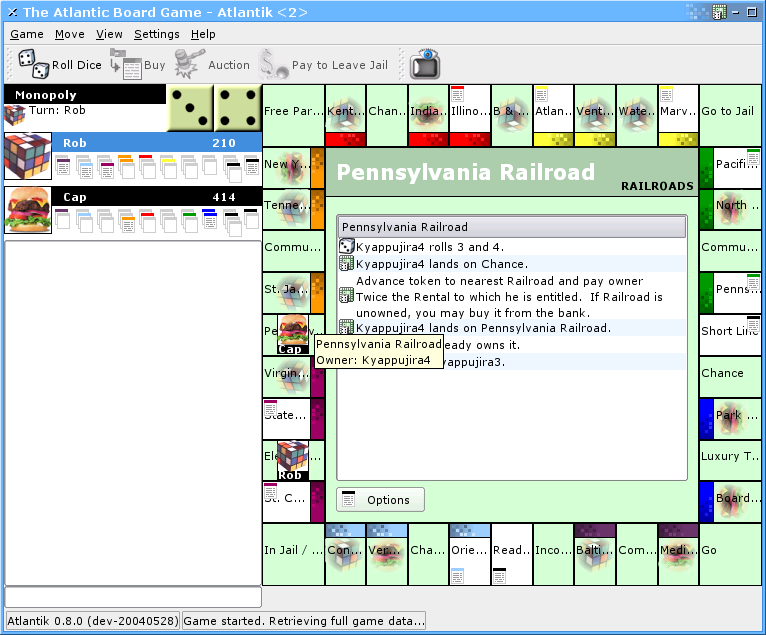Click Pay to Leave Jail button
Image resolution: width=766 pixels, height=635 pixels.
coord(323,64)
